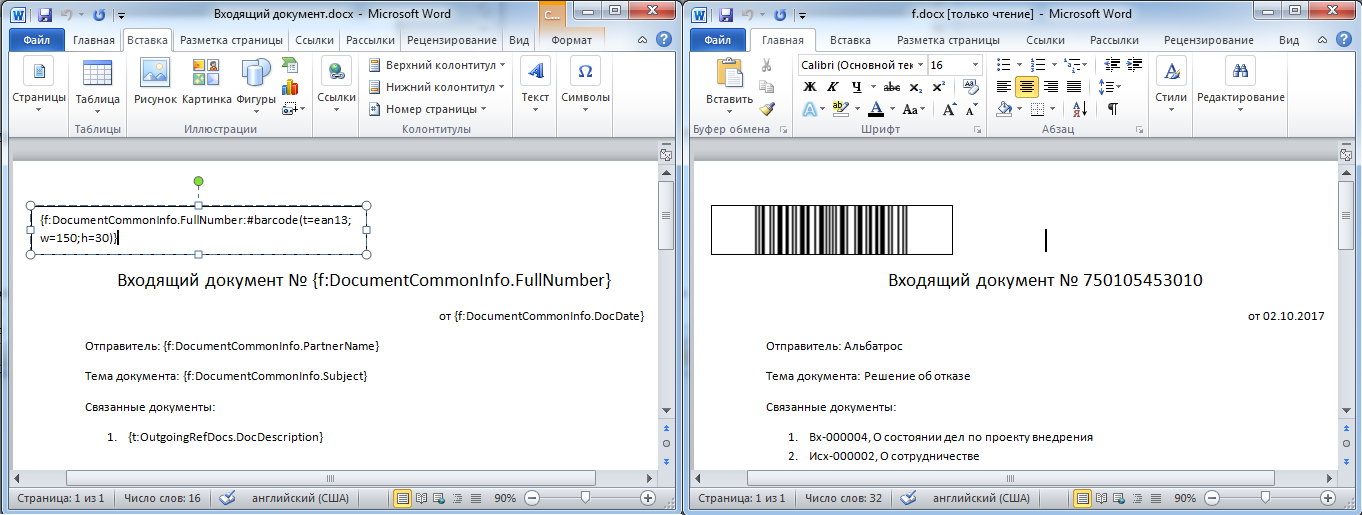The image size is (1362, 515).
Task: Click the barcode image in f.docx
Action: (831, 230)
